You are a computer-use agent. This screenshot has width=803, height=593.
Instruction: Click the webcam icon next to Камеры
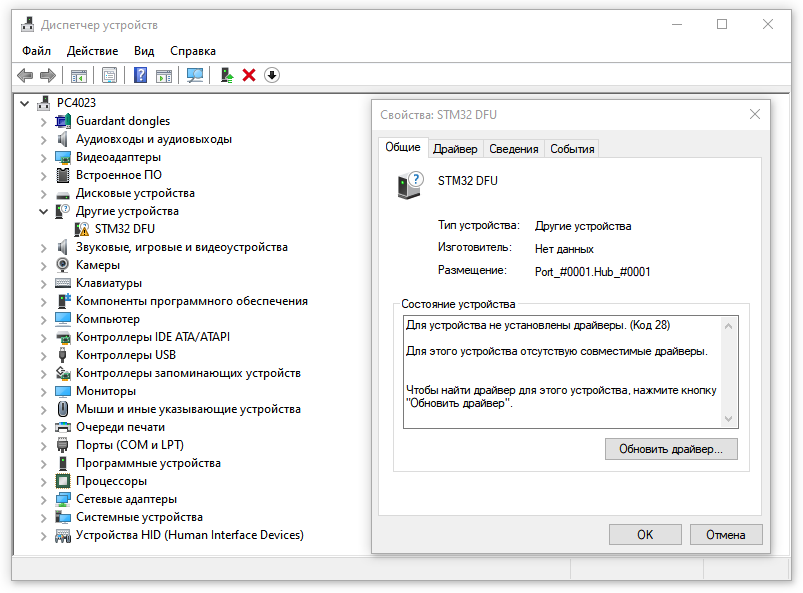(x=63, y=265)
